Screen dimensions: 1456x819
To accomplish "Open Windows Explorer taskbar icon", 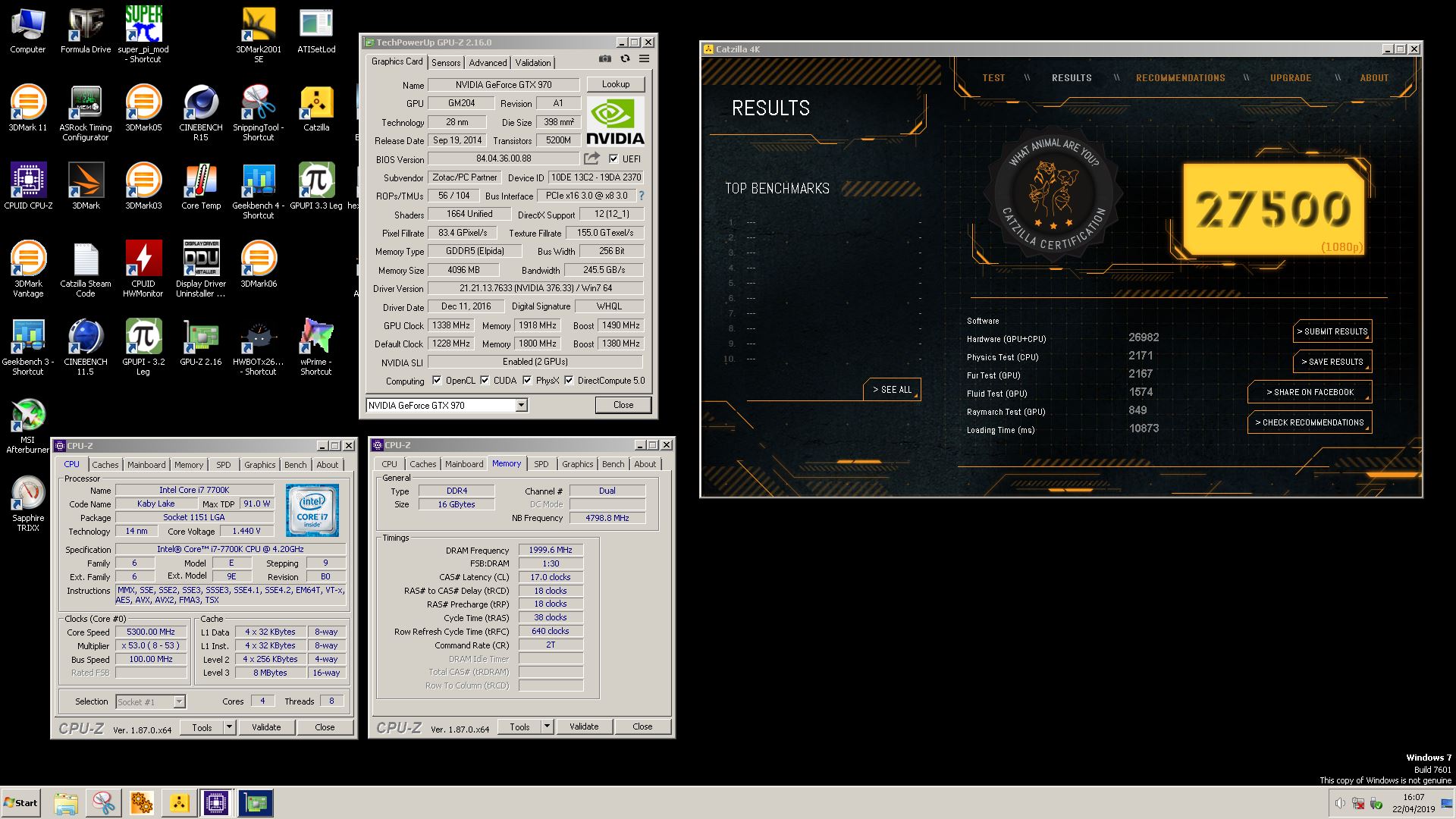I will (x=66, y=803).
